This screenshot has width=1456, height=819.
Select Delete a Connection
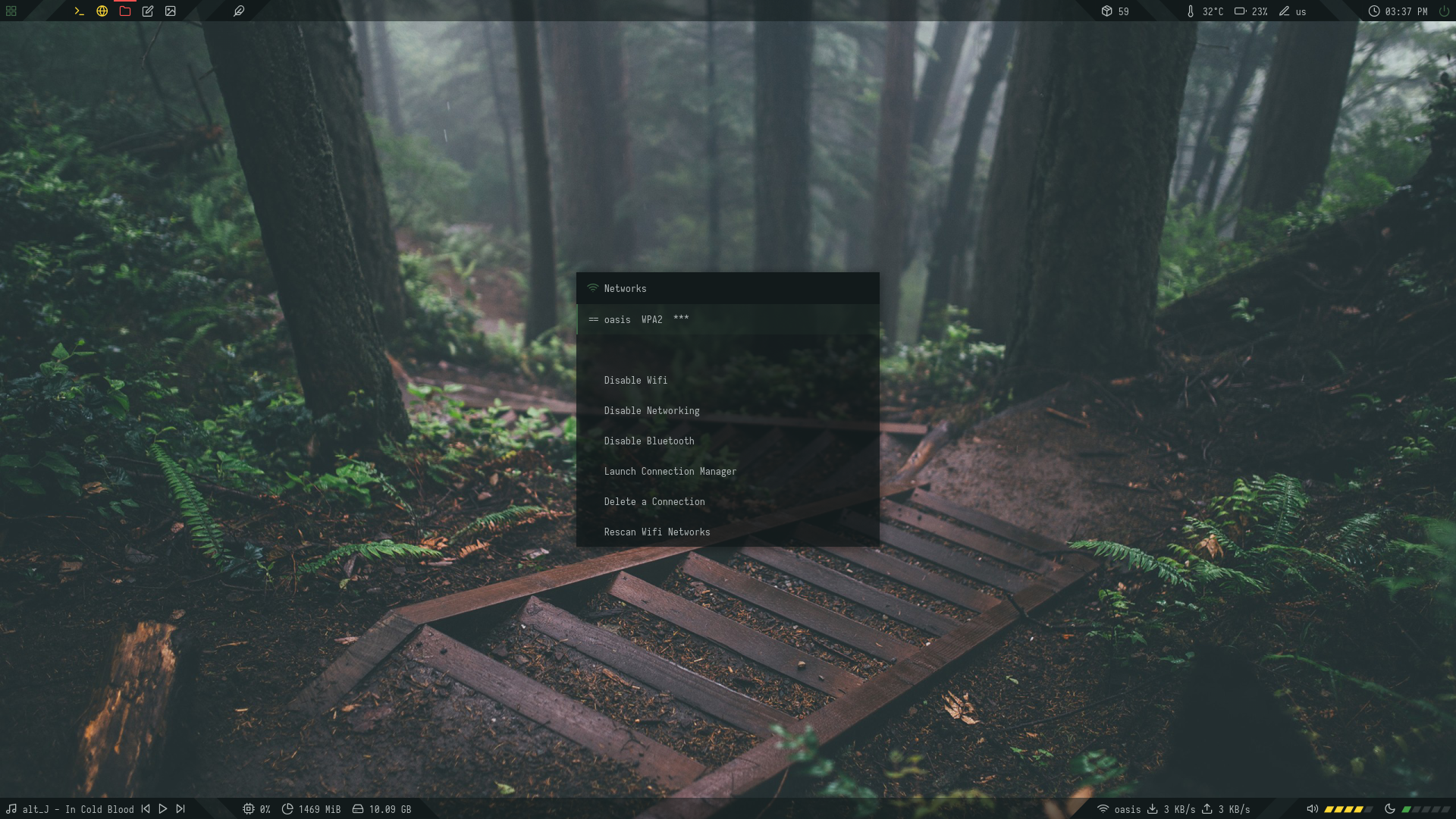pos(654,501)
